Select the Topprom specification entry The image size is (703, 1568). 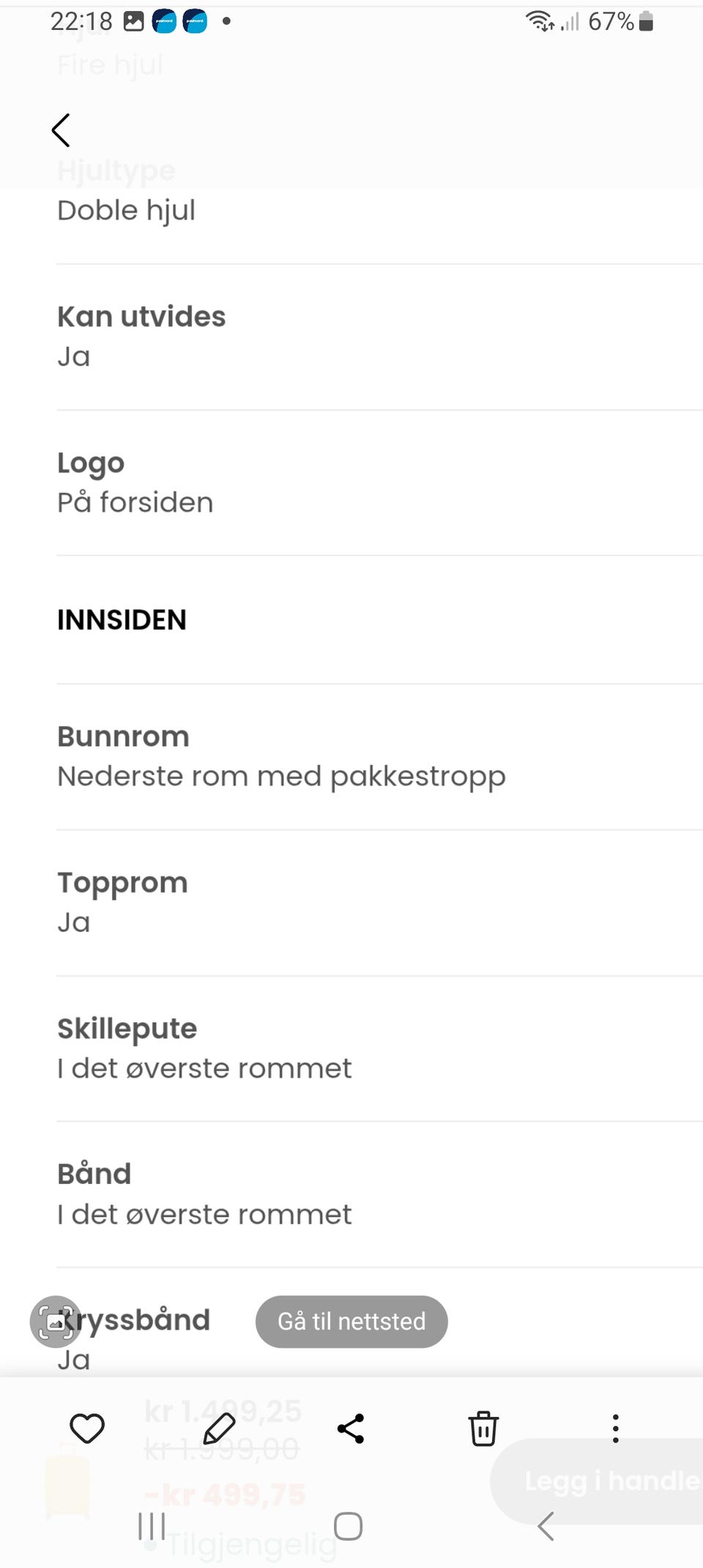(x=379, y=903)
